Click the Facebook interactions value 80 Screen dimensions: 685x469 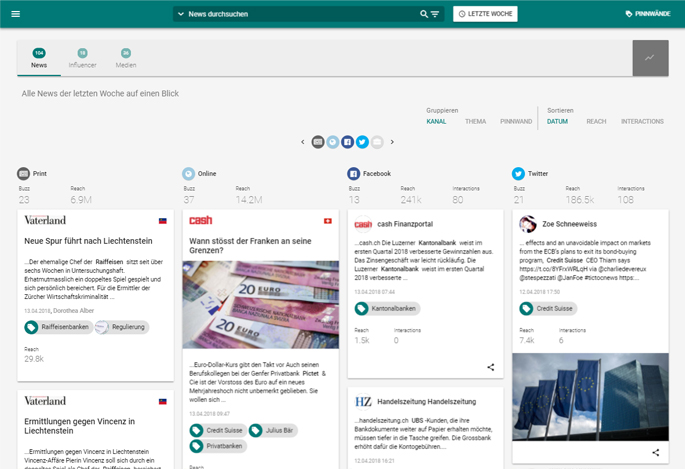458,200
